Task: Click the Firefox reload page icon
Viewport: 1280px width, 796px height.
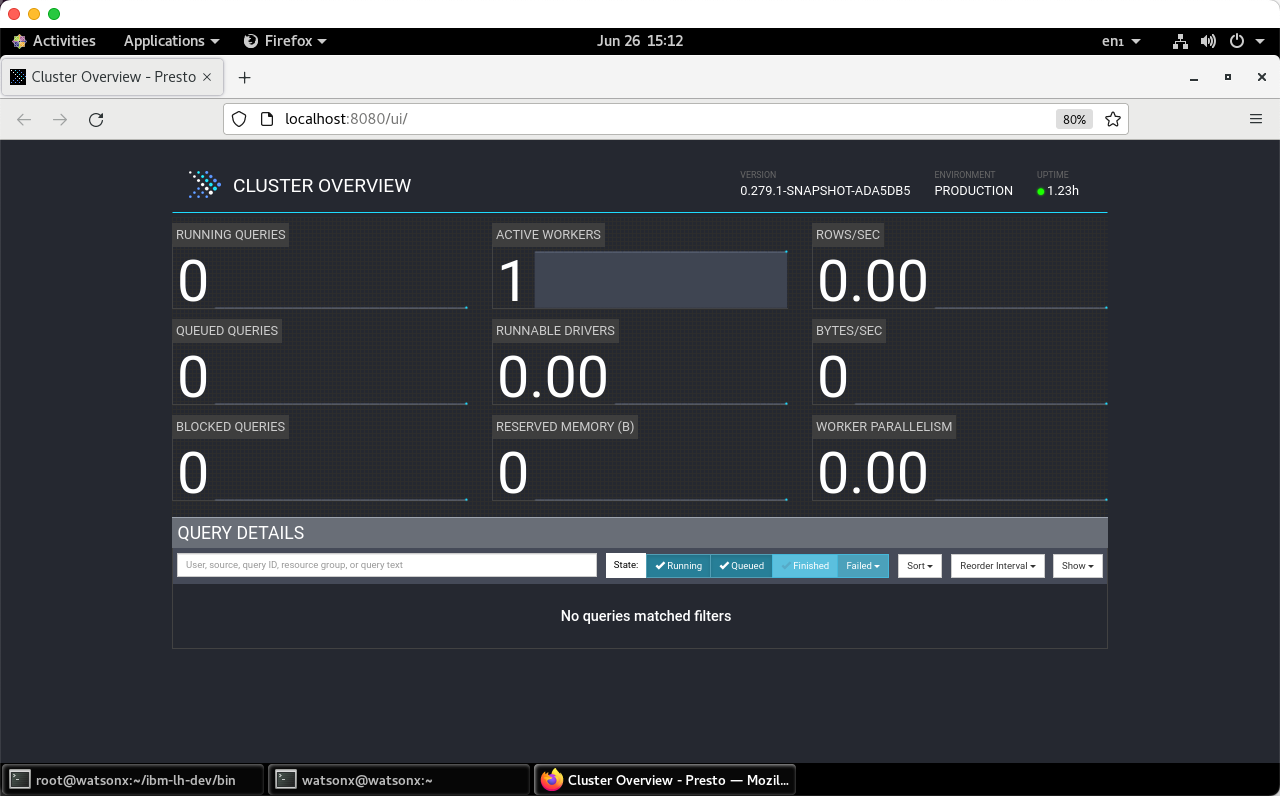Action: [96, 119]
